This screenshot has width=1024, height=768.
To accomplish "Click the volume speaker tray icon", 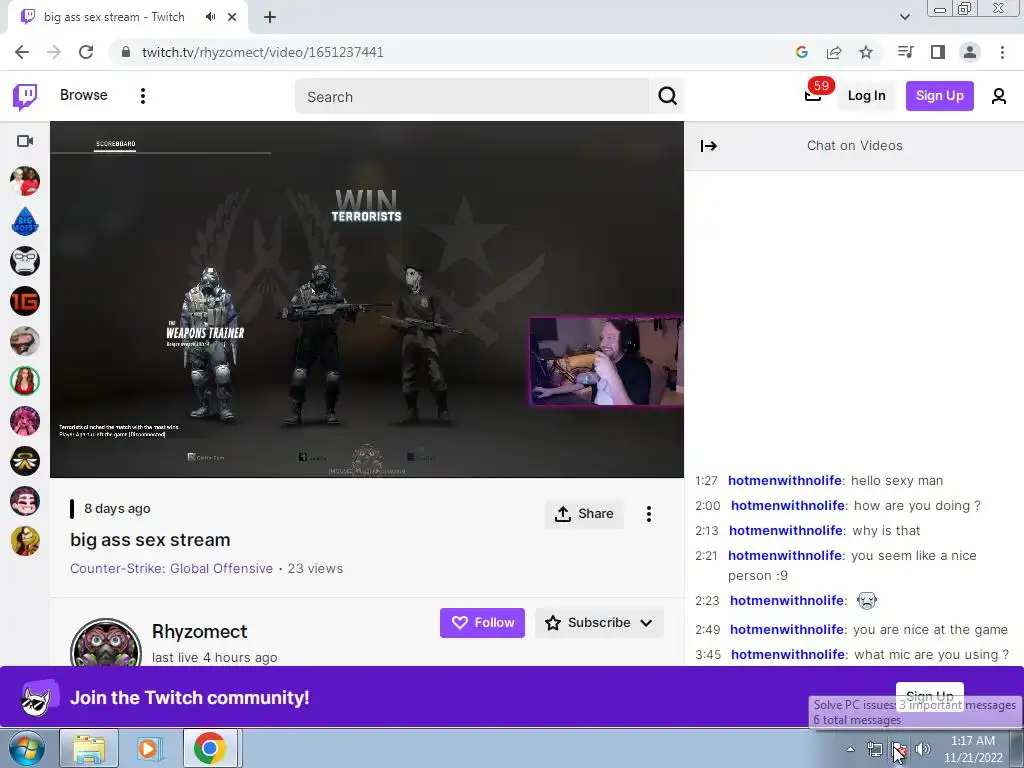I will tap(923, 749).
